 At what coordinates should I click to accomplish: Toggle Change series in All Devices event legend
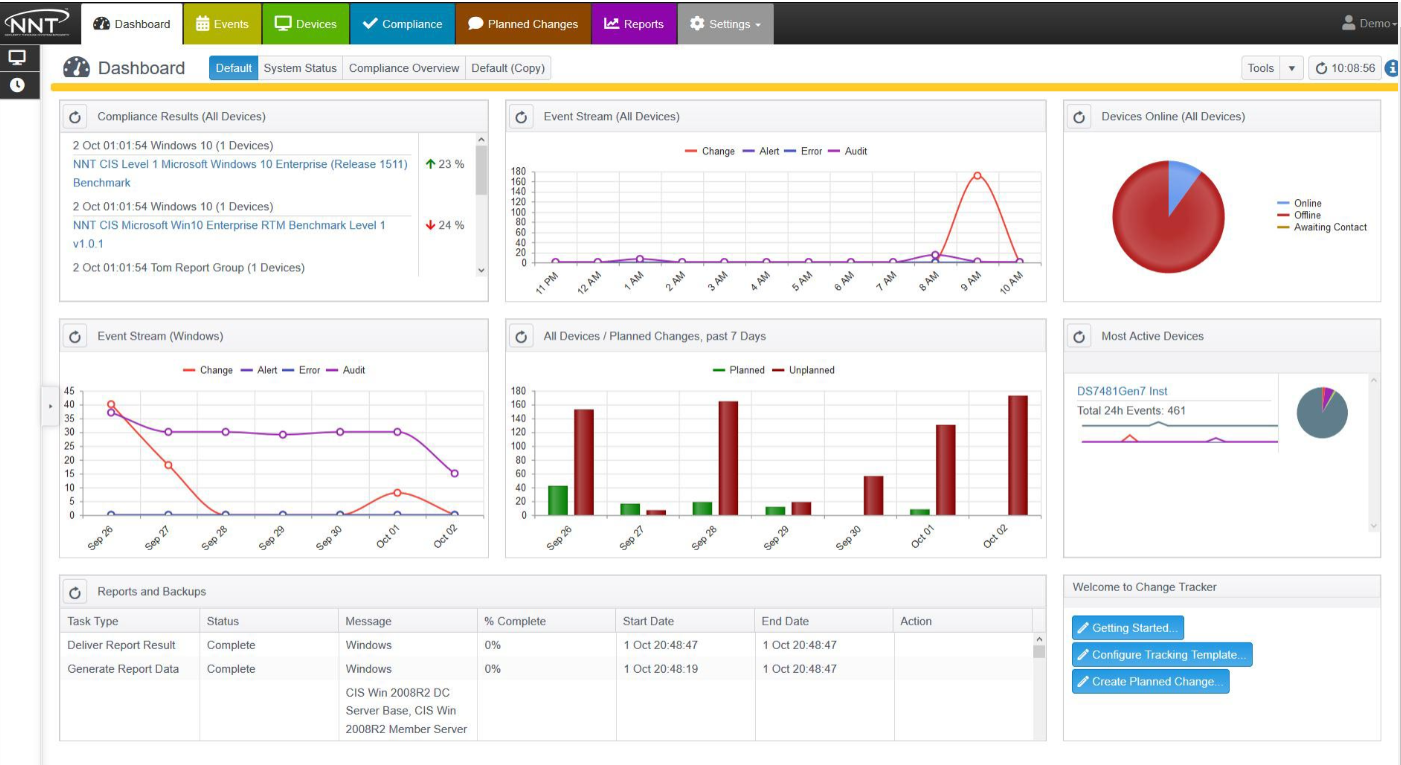pyautogui.click(x=710, y=151)
